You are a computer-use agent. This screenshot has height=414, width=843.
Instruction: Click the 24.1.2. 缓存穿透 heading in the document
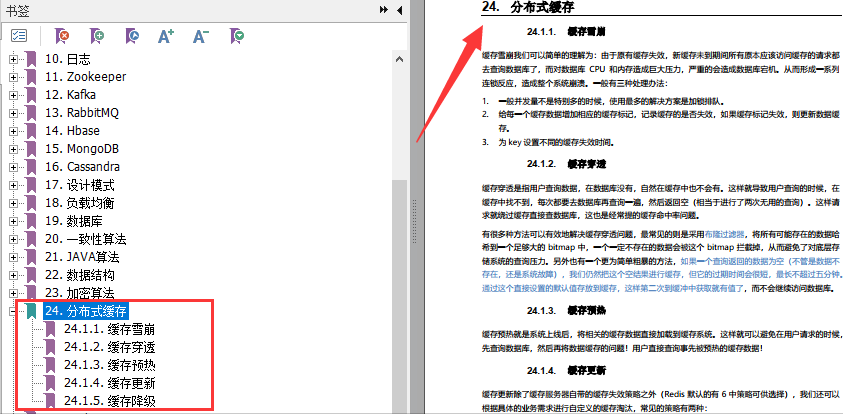(566, 163)
